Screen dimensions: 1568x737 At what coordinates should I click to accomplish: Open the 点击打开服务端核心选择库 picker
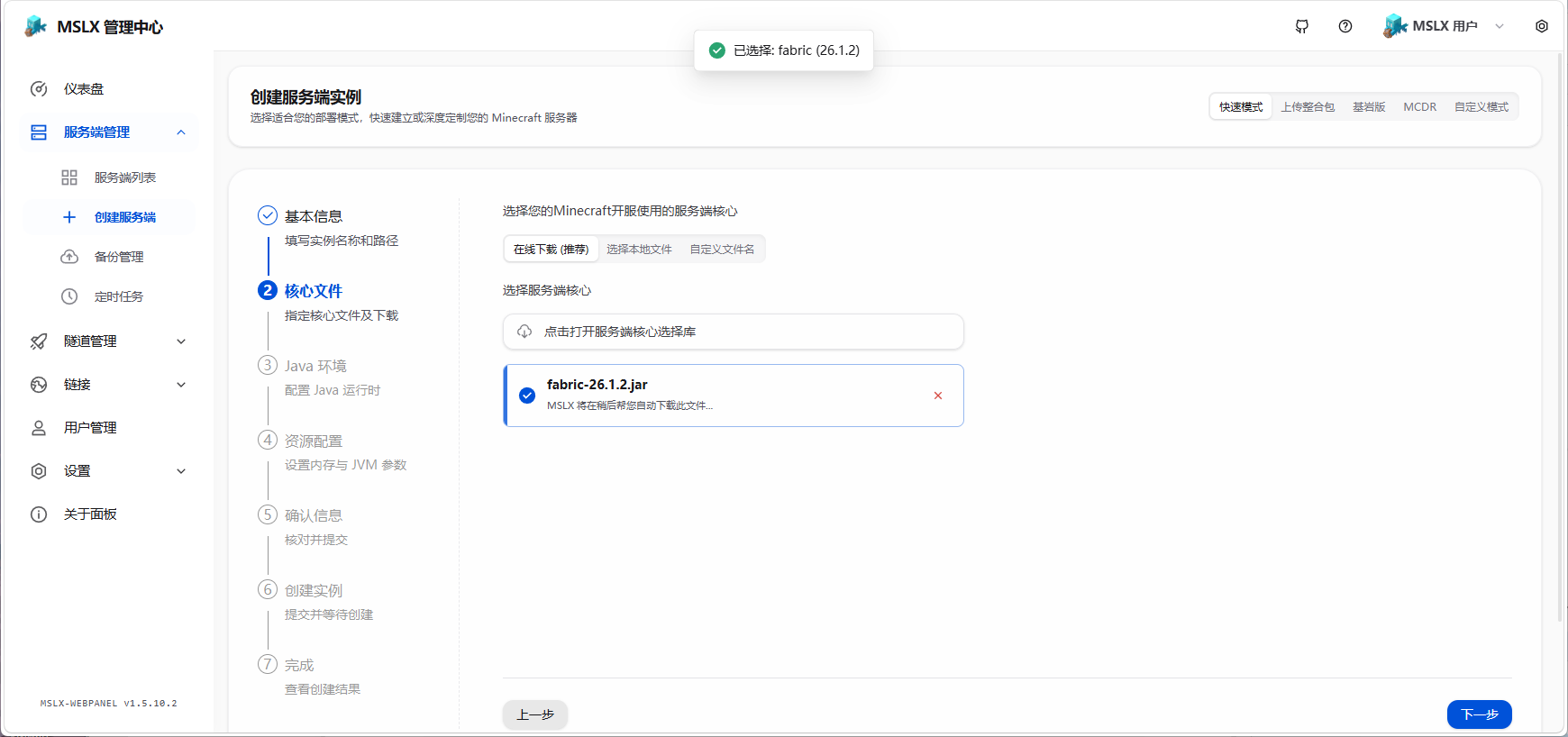[734, 332]
